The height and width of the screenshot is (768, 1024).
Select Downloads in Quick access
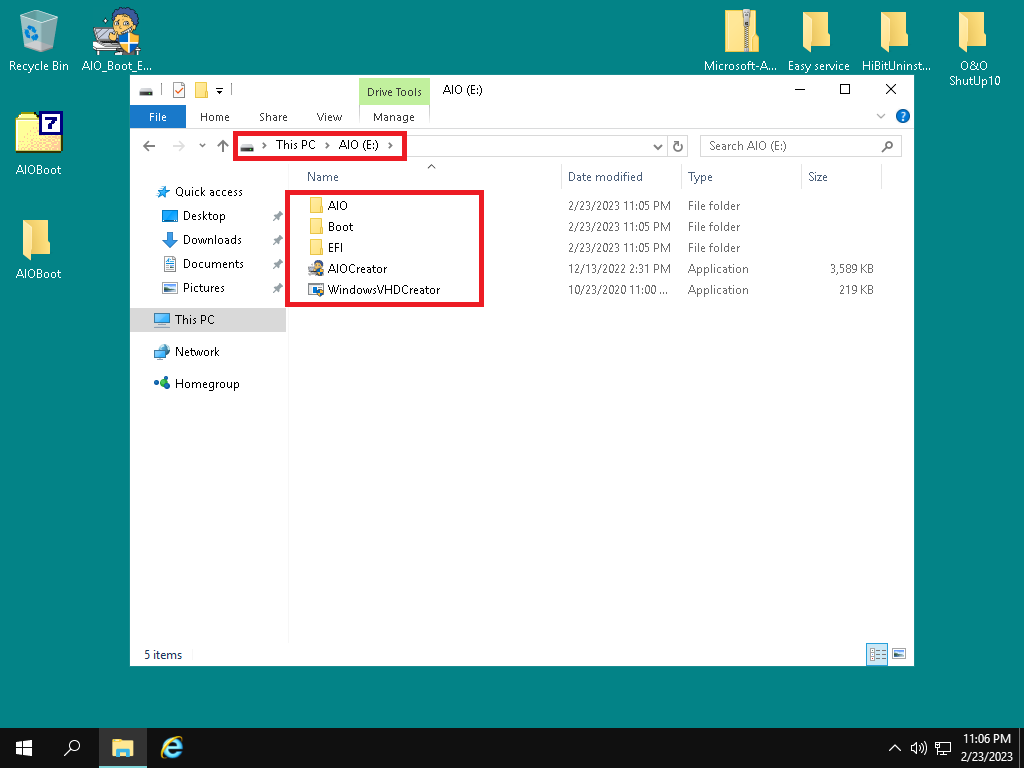[x=212, y=240]
